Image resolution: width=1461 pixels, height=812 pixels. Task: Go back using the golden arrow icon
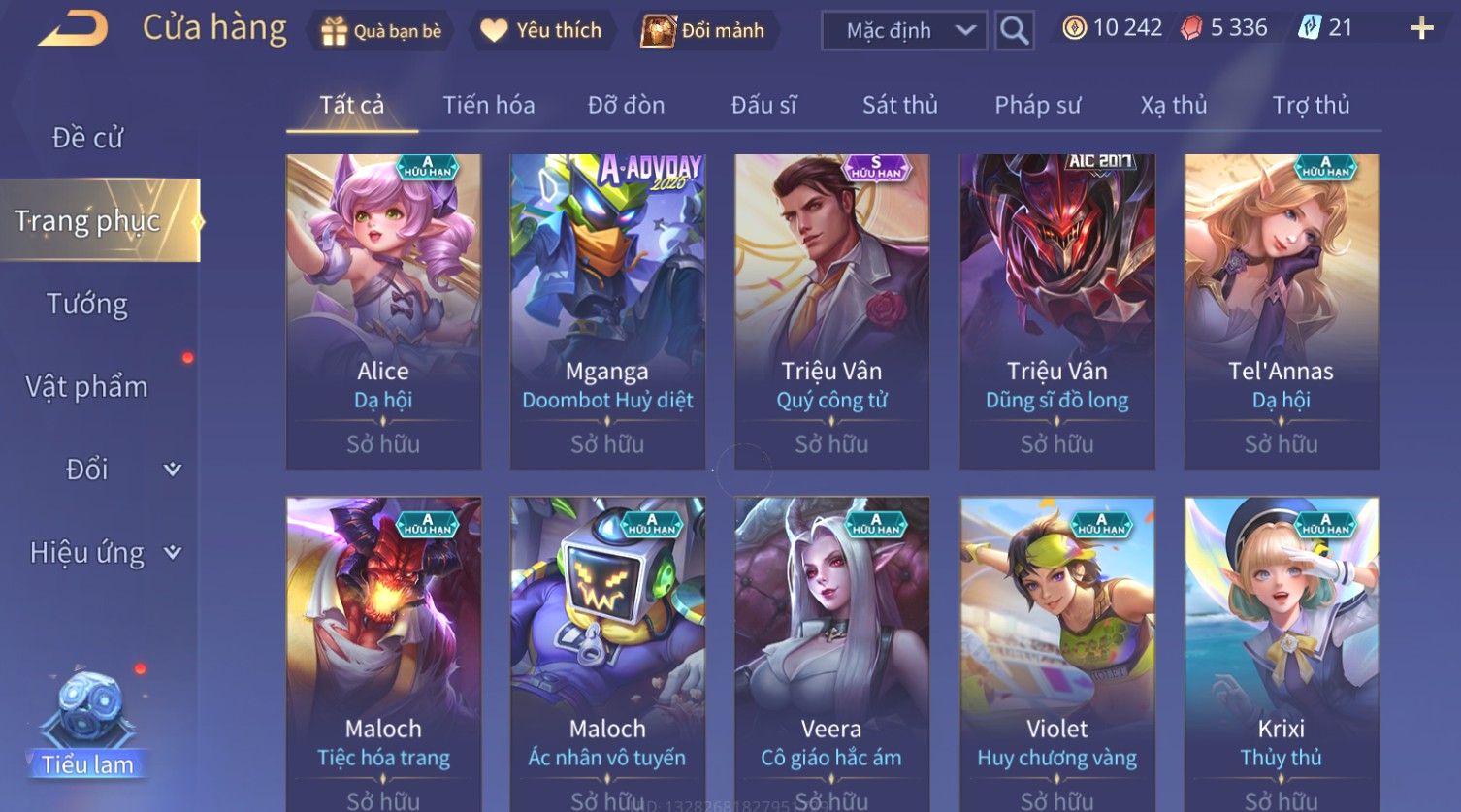point(73,29)
